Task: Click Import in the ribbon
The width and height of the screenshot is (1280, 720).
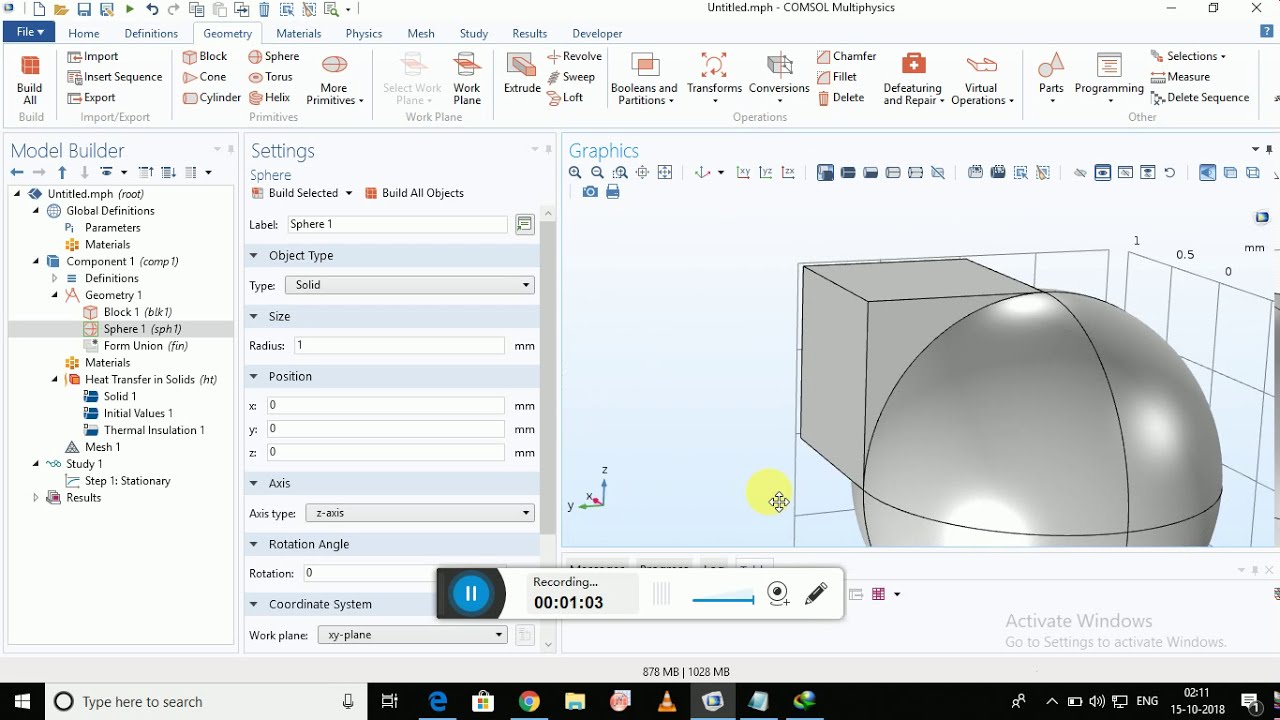Action: 93,57
